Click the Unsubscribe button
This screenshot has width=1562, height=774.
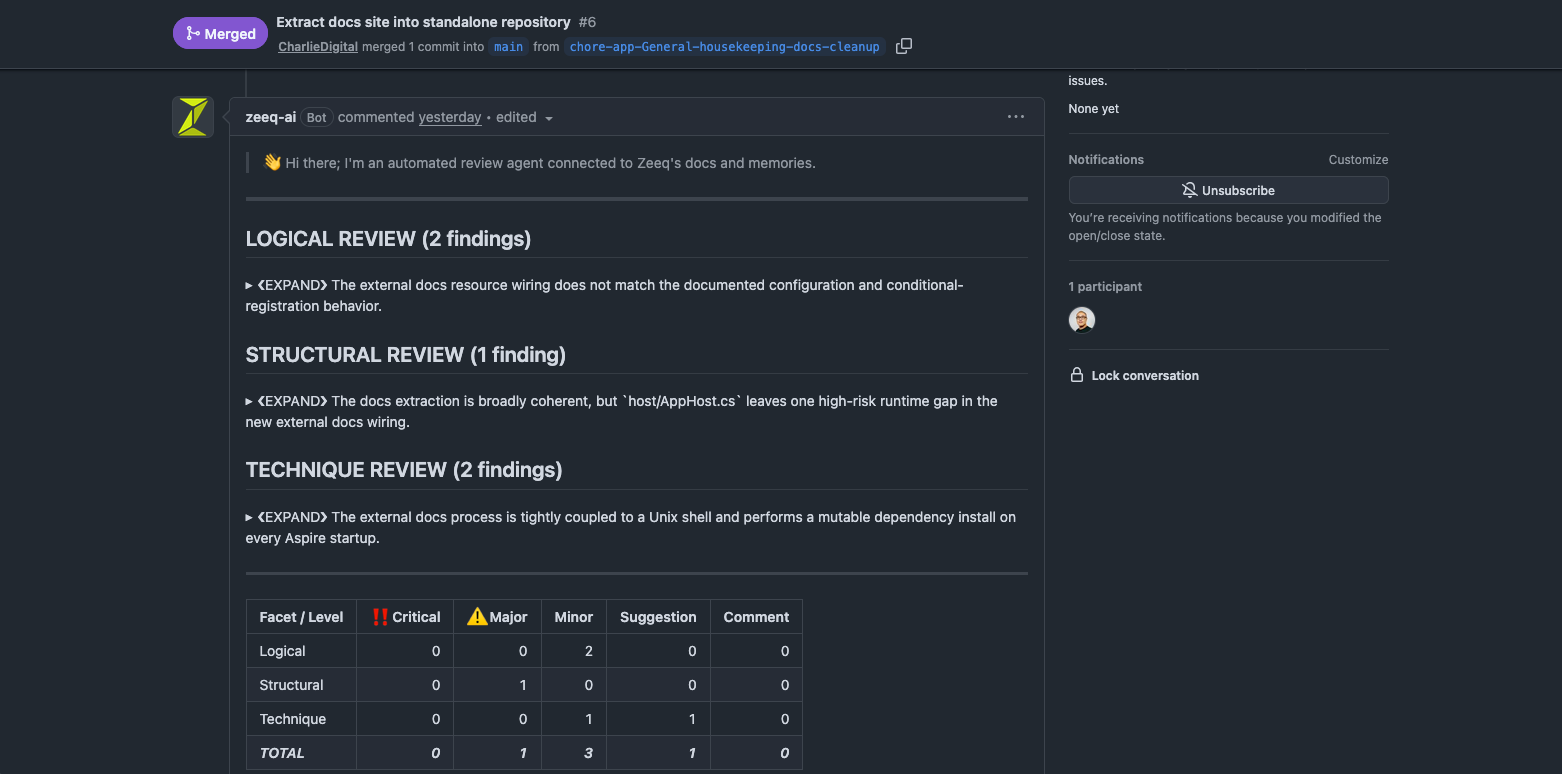pos(1228,190)
